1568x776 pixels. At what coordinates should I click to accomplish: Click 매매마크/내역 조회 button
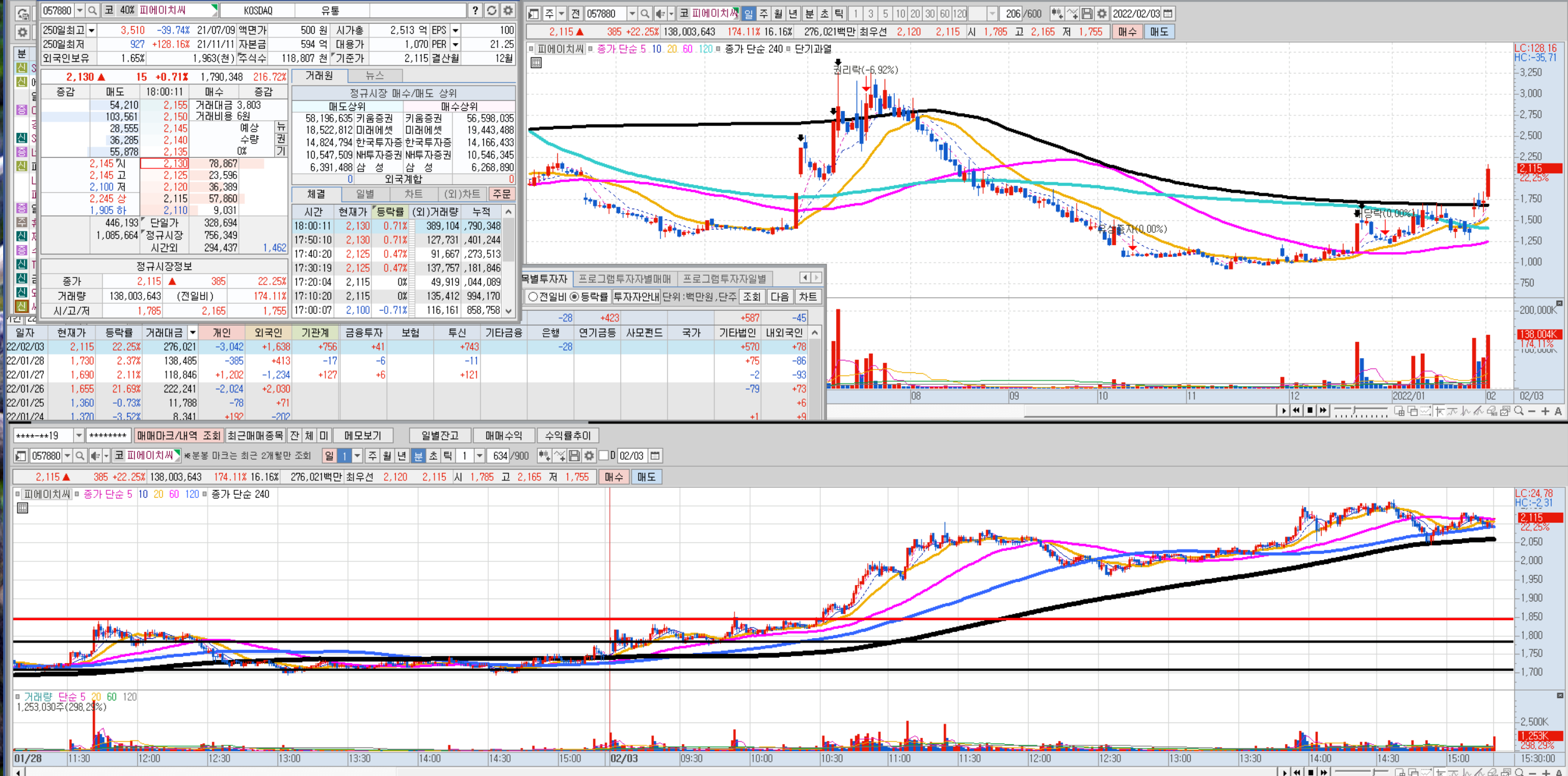pyautogui.click(x=178, y=435)
